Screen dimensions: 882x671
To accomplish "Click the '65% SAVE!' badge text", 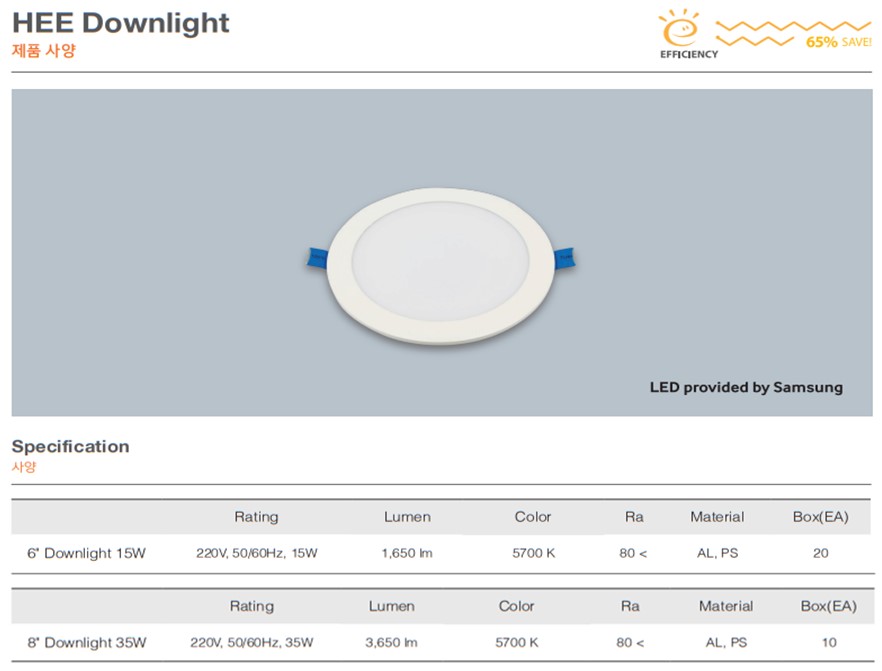I will [839, 42].
